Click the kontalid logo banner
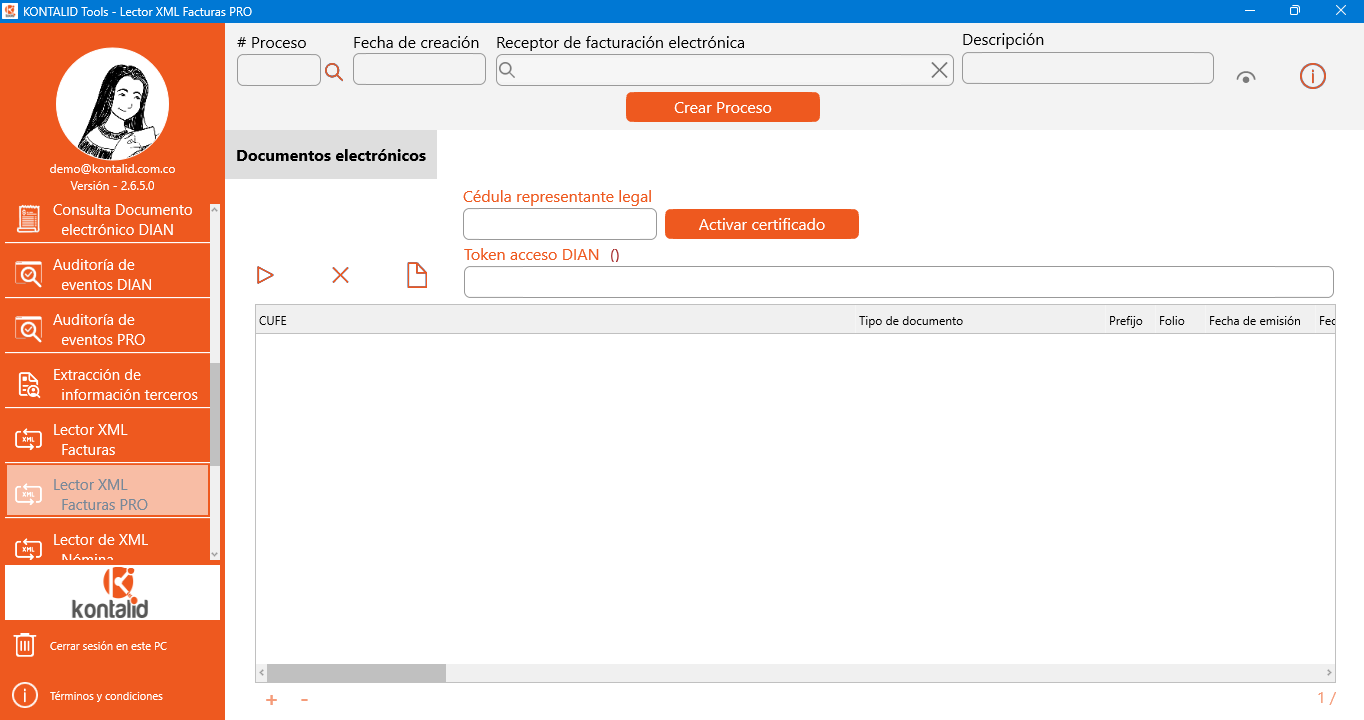 [x=112, y=592]
